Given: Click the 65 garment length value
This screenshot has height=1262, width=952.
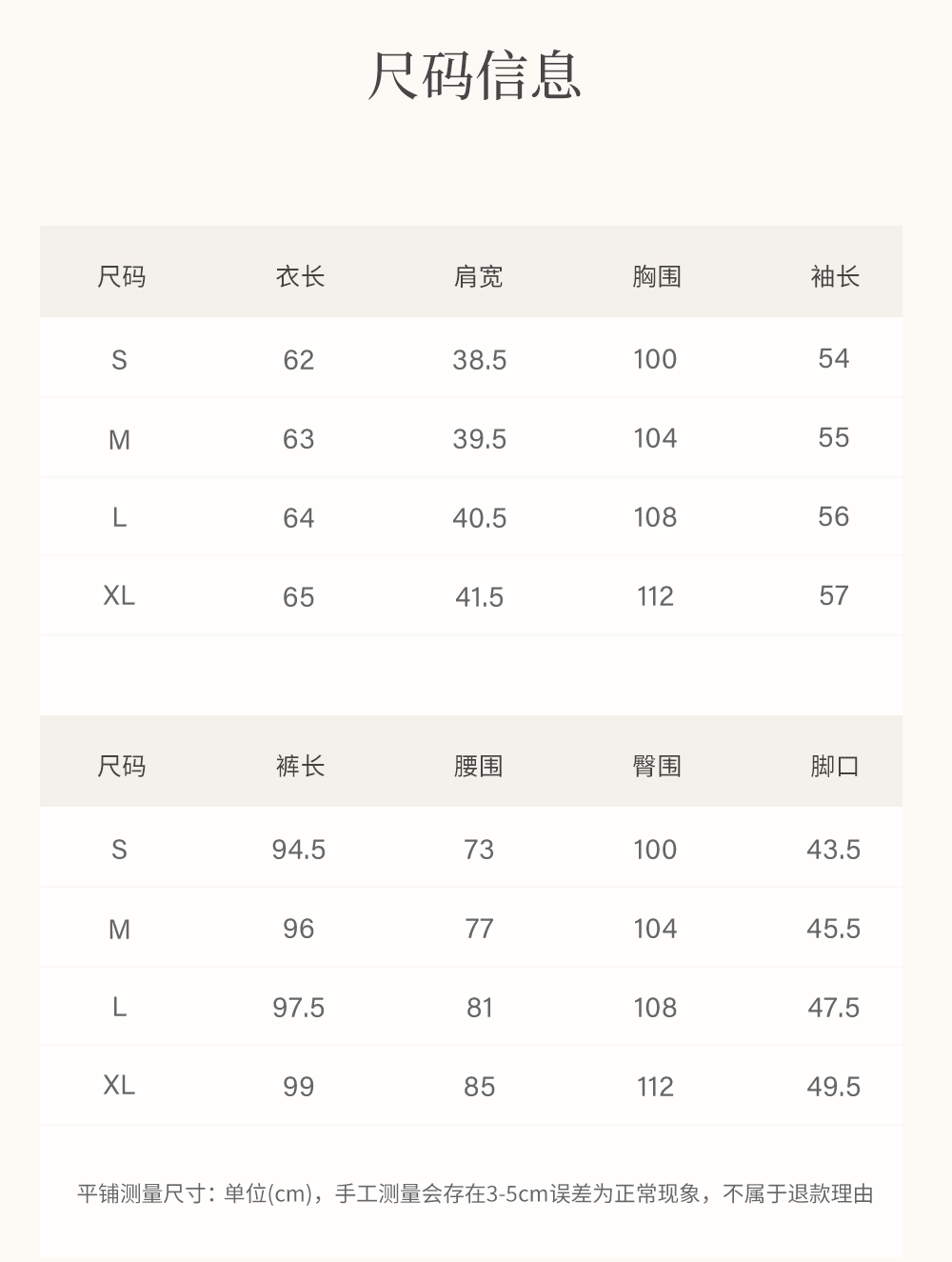Looking at the screenshot, I should [299, 597].
